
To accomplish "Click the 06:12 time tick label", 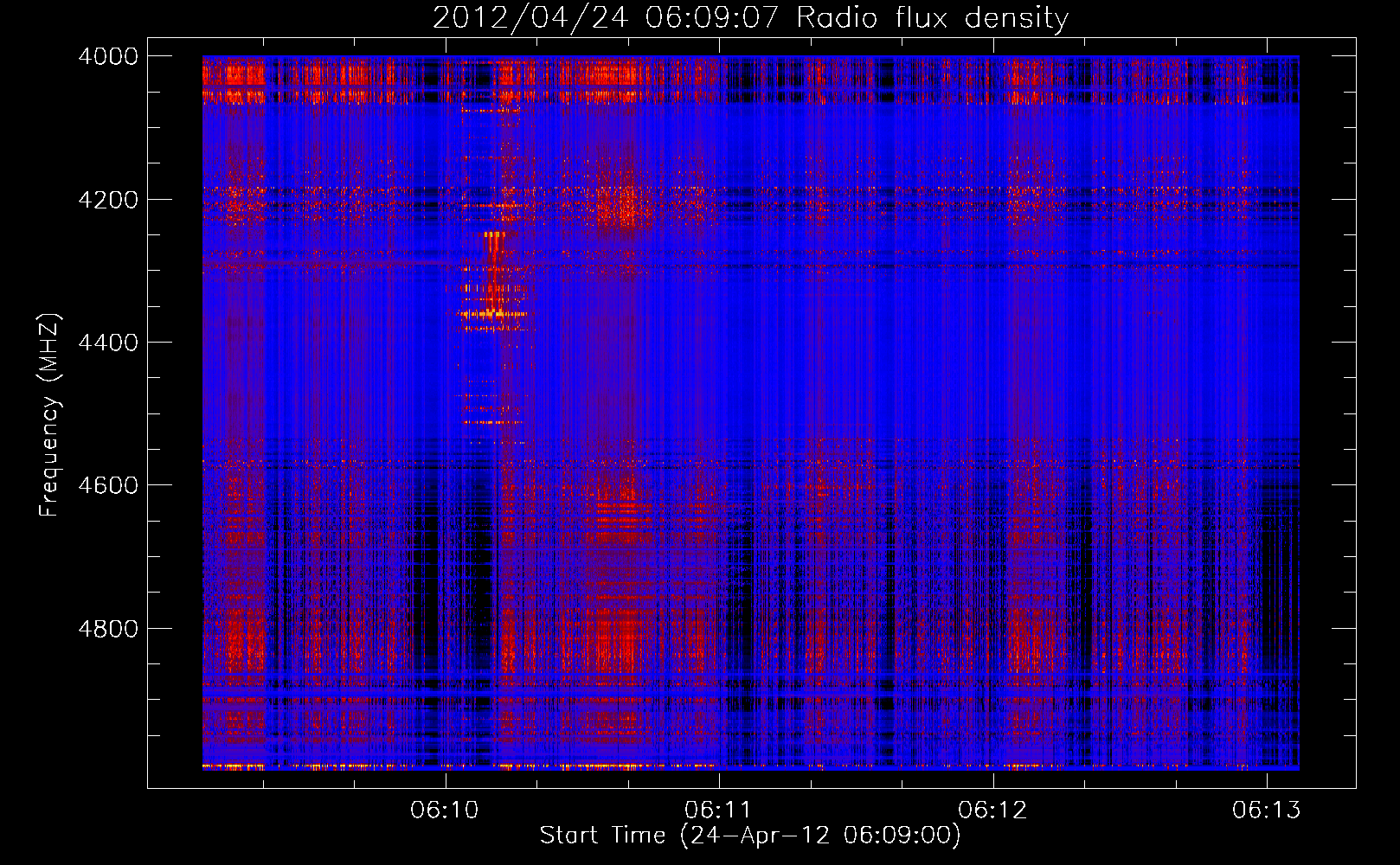I will pyautogui.click(x=992, y=810).
